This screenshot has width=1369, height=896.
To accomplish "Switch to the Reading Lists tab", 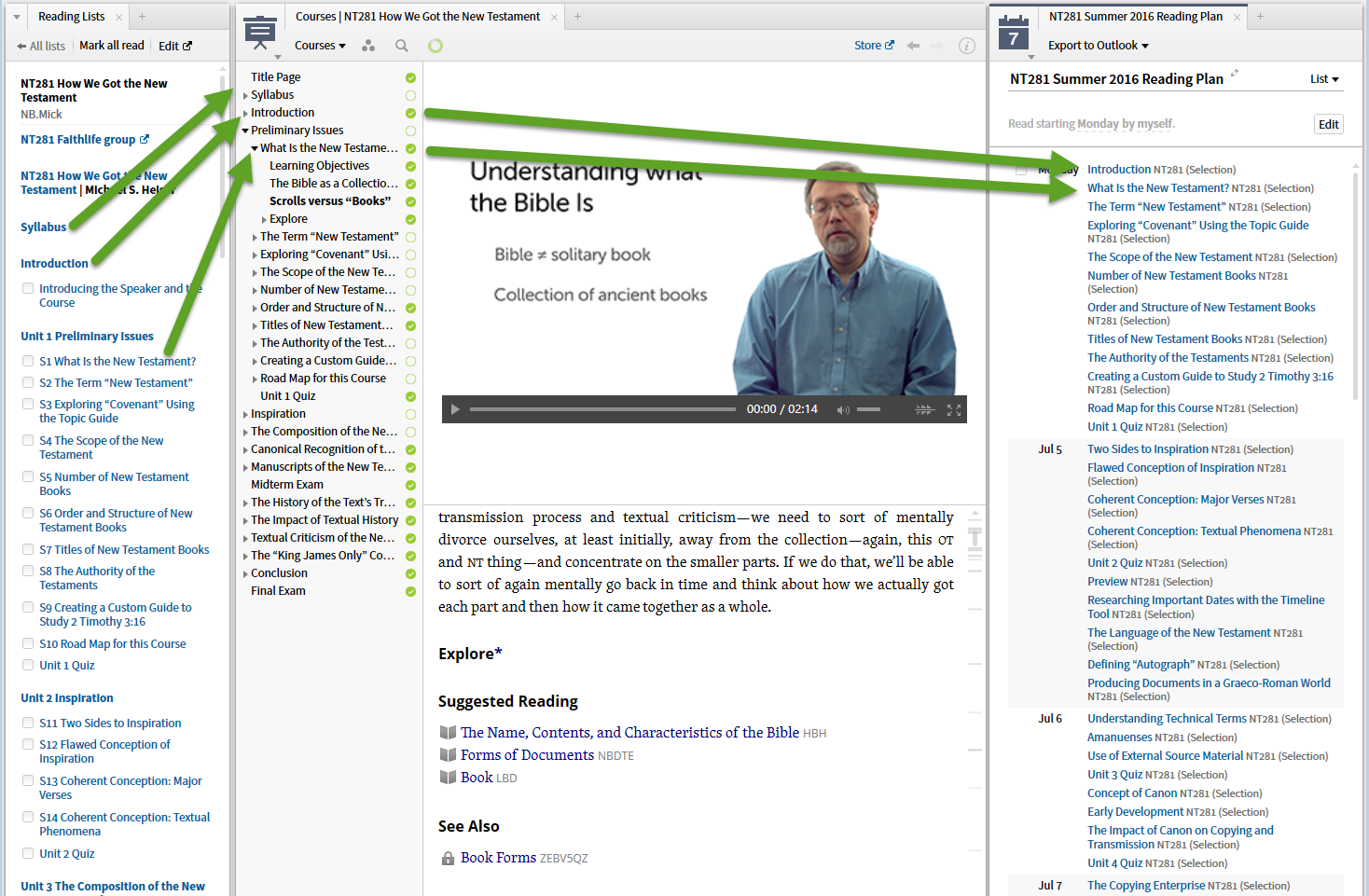I will click(72, 17).
